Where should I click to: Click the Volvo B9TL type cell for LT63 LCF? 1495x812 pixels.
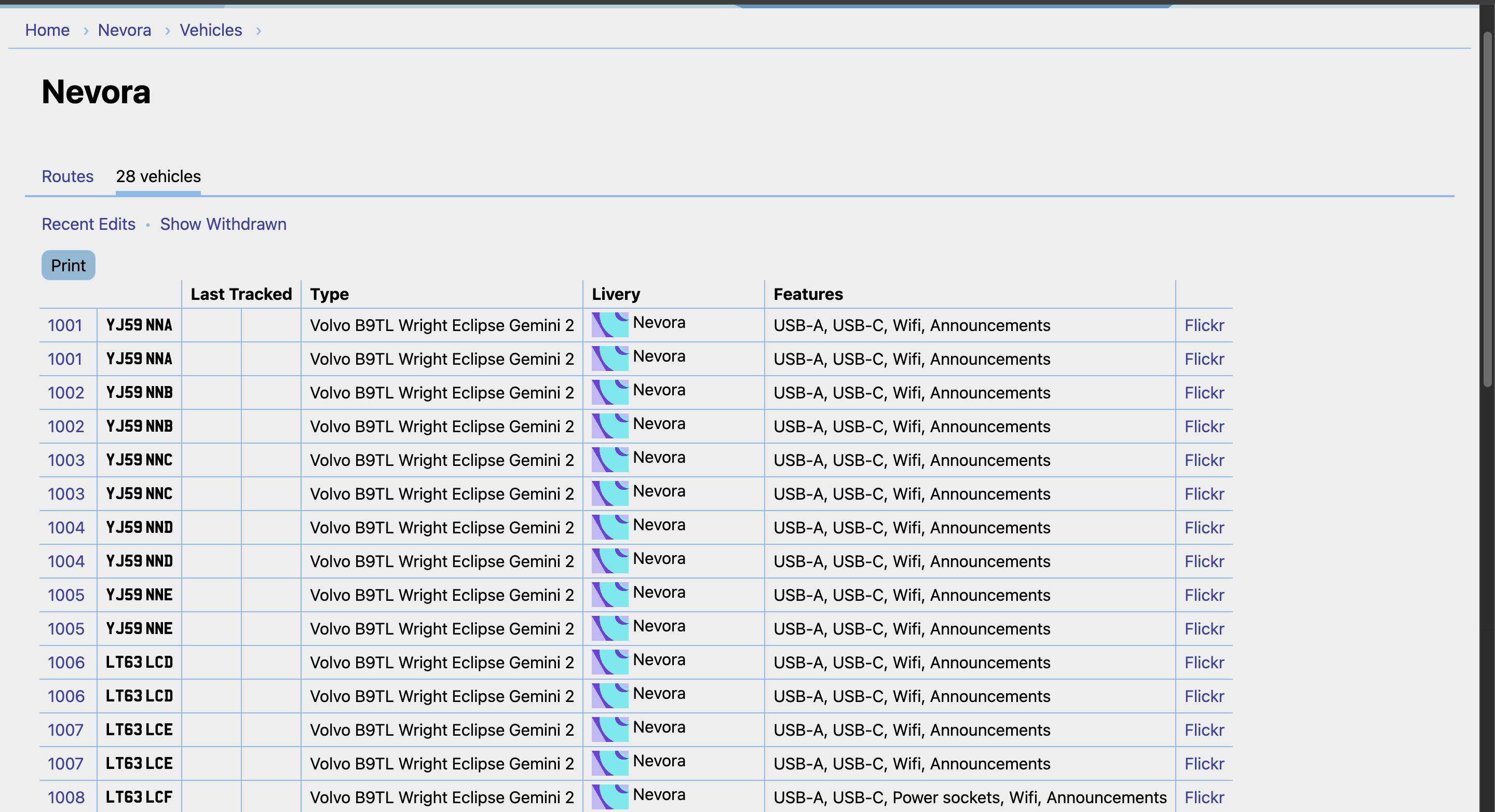click(x=442, y=797)
